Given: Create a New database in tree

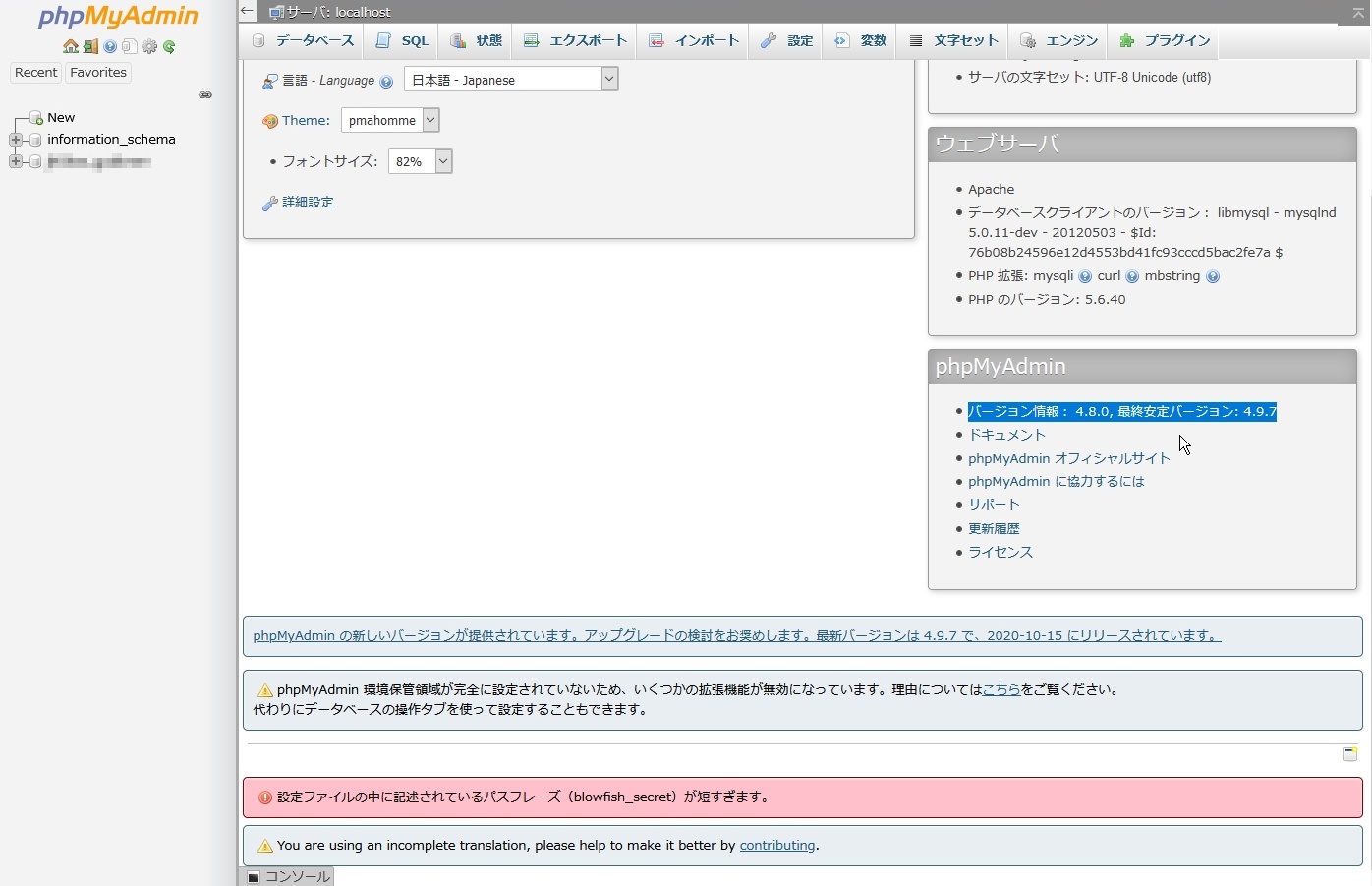Looking at the screenshot, I should coord(61,118).
